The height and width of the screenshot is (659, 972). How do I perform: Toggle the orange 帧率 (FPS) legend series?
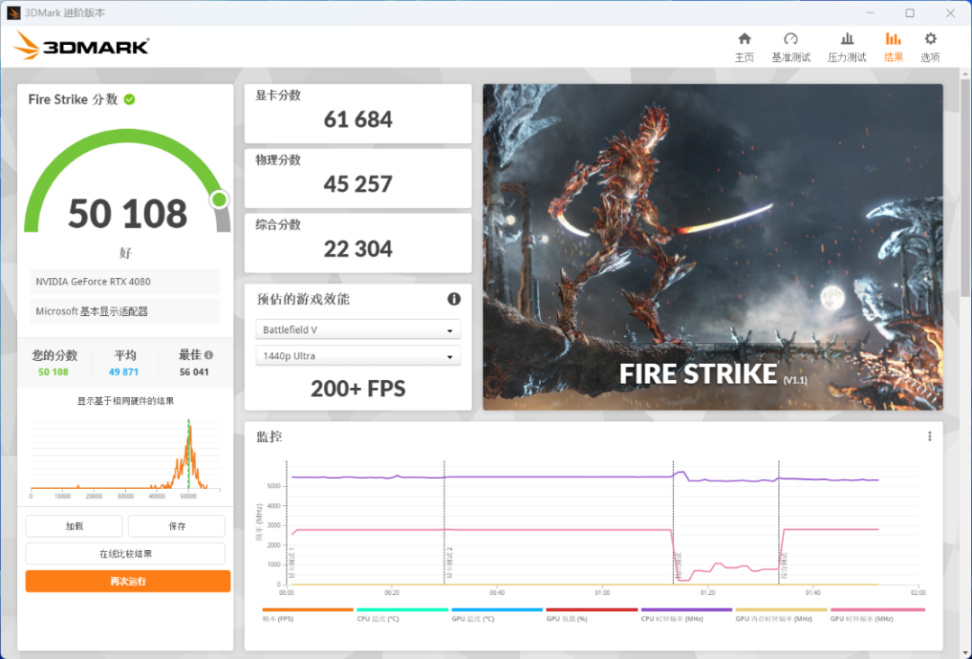pyautogui.click(x=307, y=614)
